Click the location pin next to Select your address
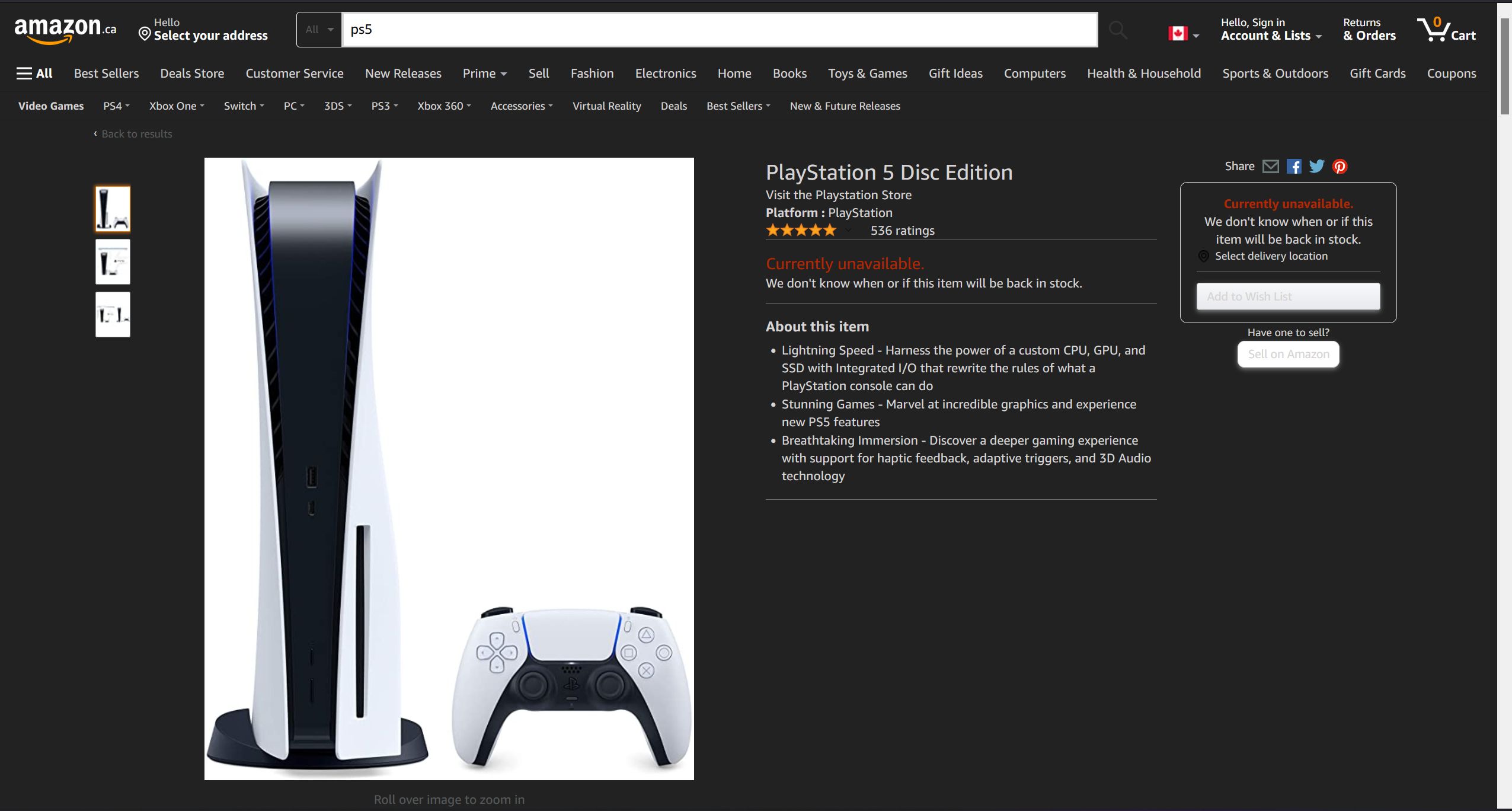The image size is (1512, 811). [145, 33]
